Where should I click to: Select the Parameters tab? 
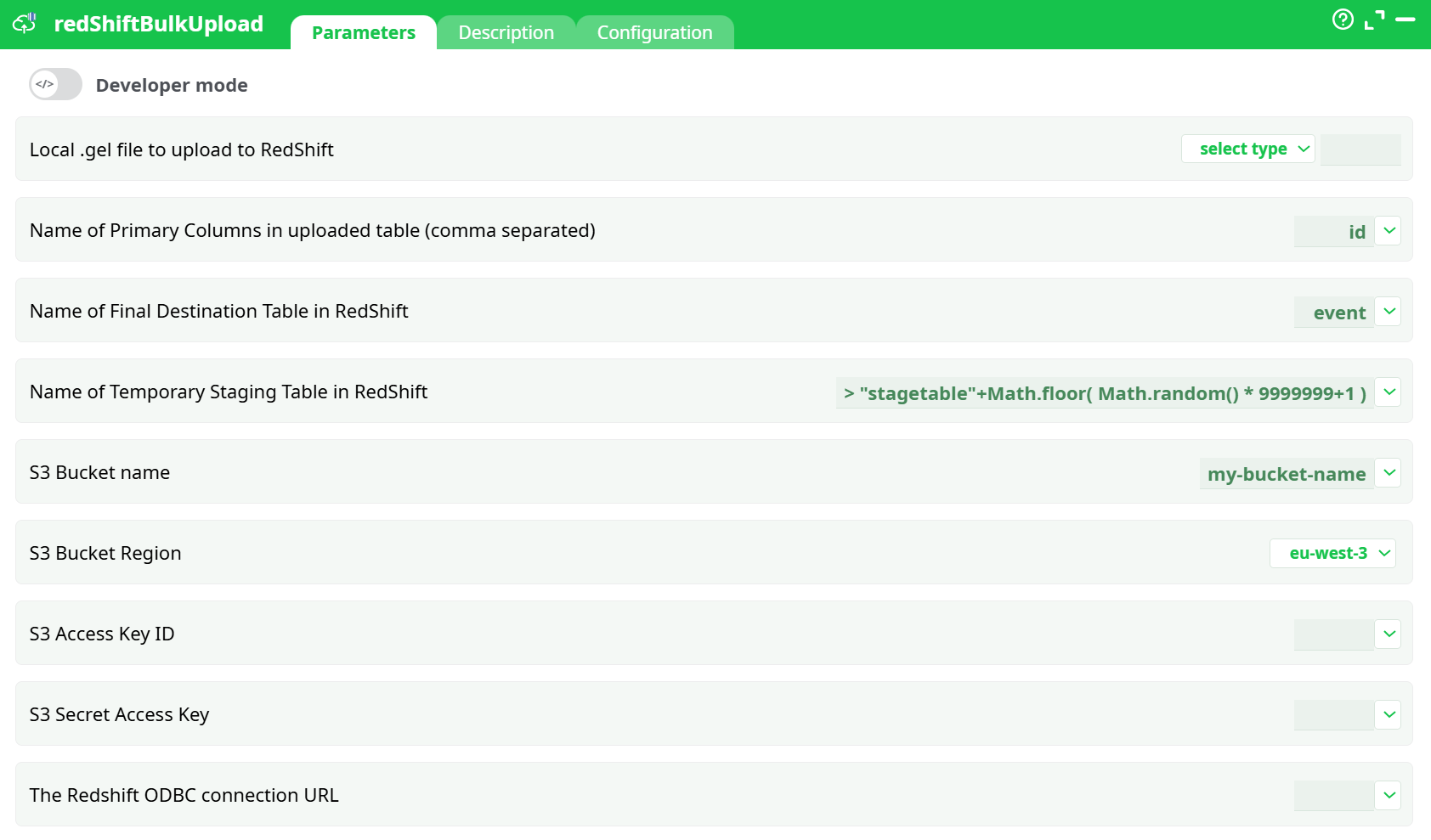[363, 32]
